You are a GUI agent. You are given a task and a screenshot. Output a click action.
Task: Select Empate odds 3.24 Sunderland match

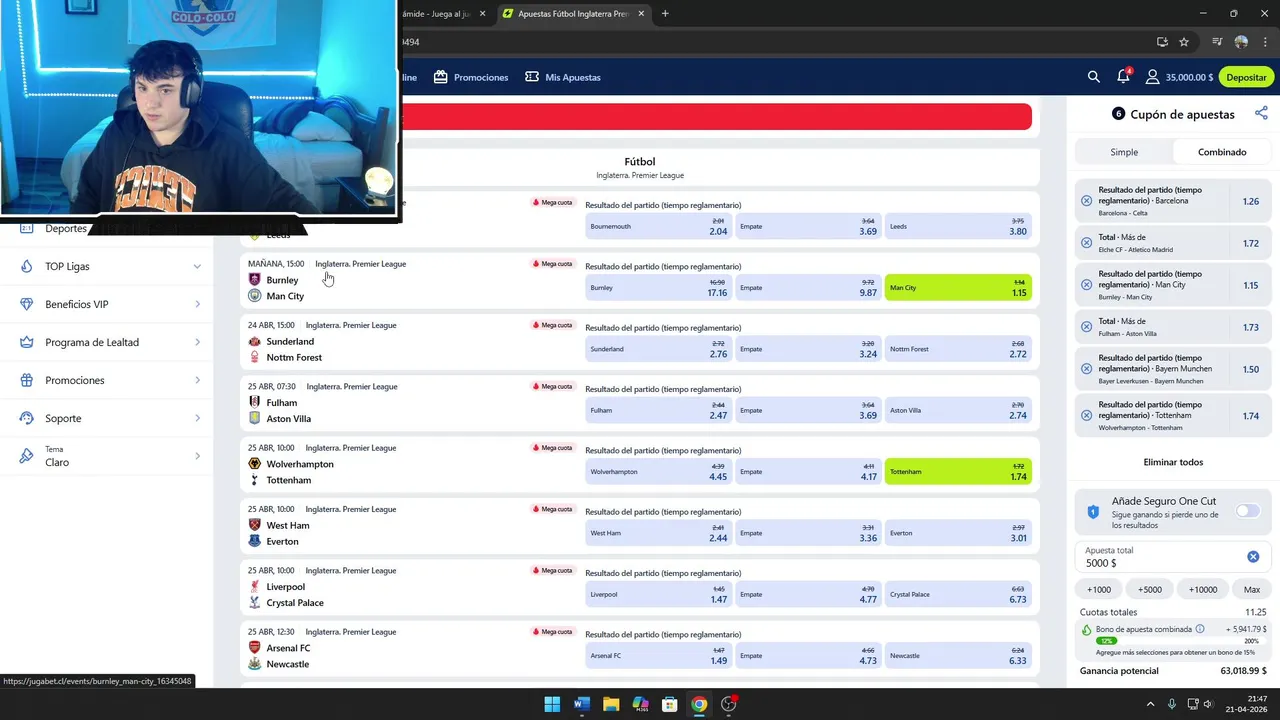pyautogui.click(x=808, y=349)
